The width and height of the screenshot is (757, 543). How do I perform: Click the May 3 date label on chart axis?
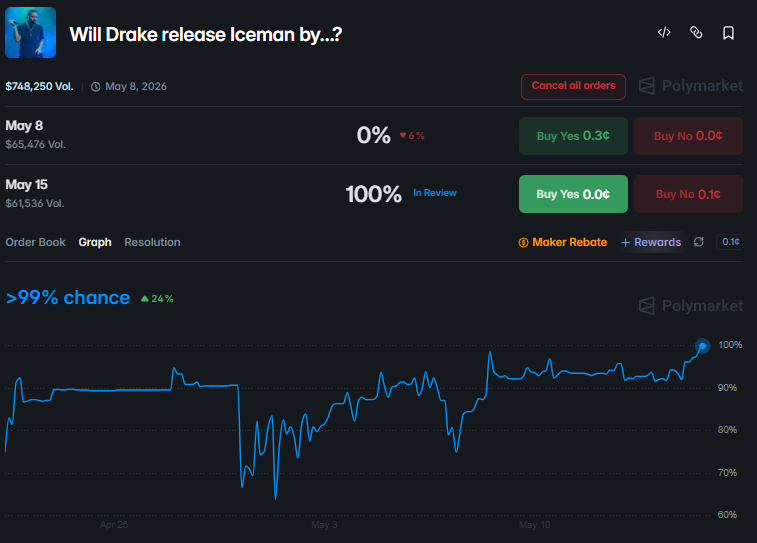[324, 525]
